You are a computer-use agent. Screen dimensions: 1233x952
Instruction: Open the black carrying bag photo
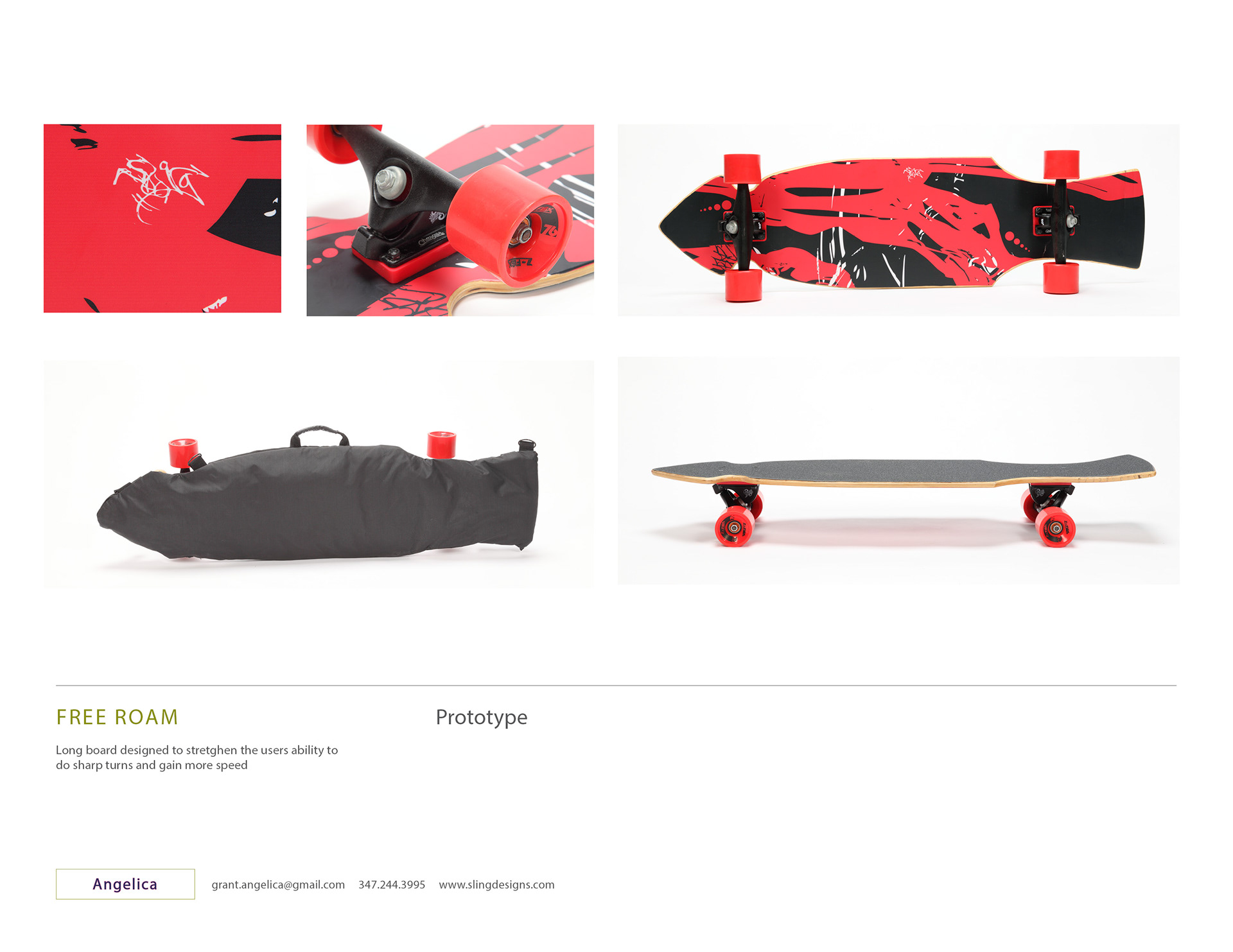(319, 474)
